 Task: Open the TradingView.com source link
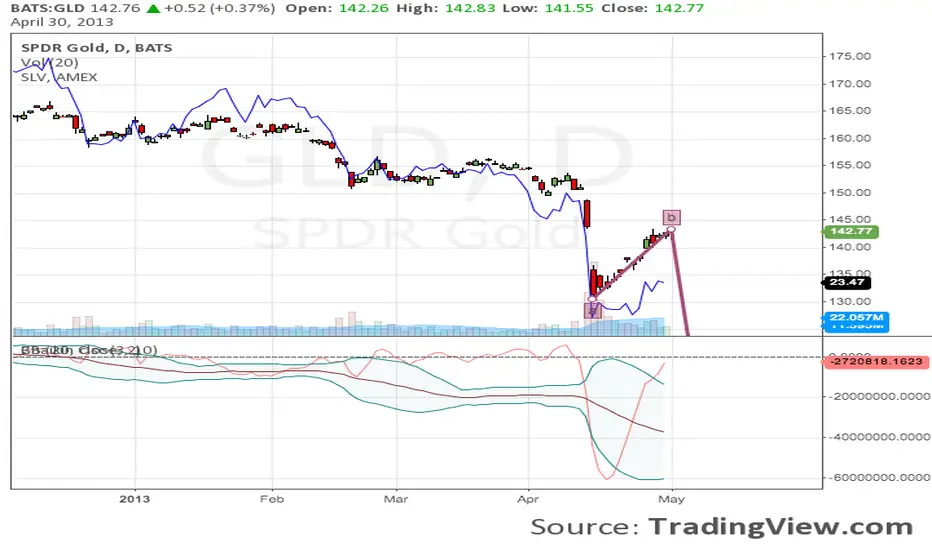[780, 527]
